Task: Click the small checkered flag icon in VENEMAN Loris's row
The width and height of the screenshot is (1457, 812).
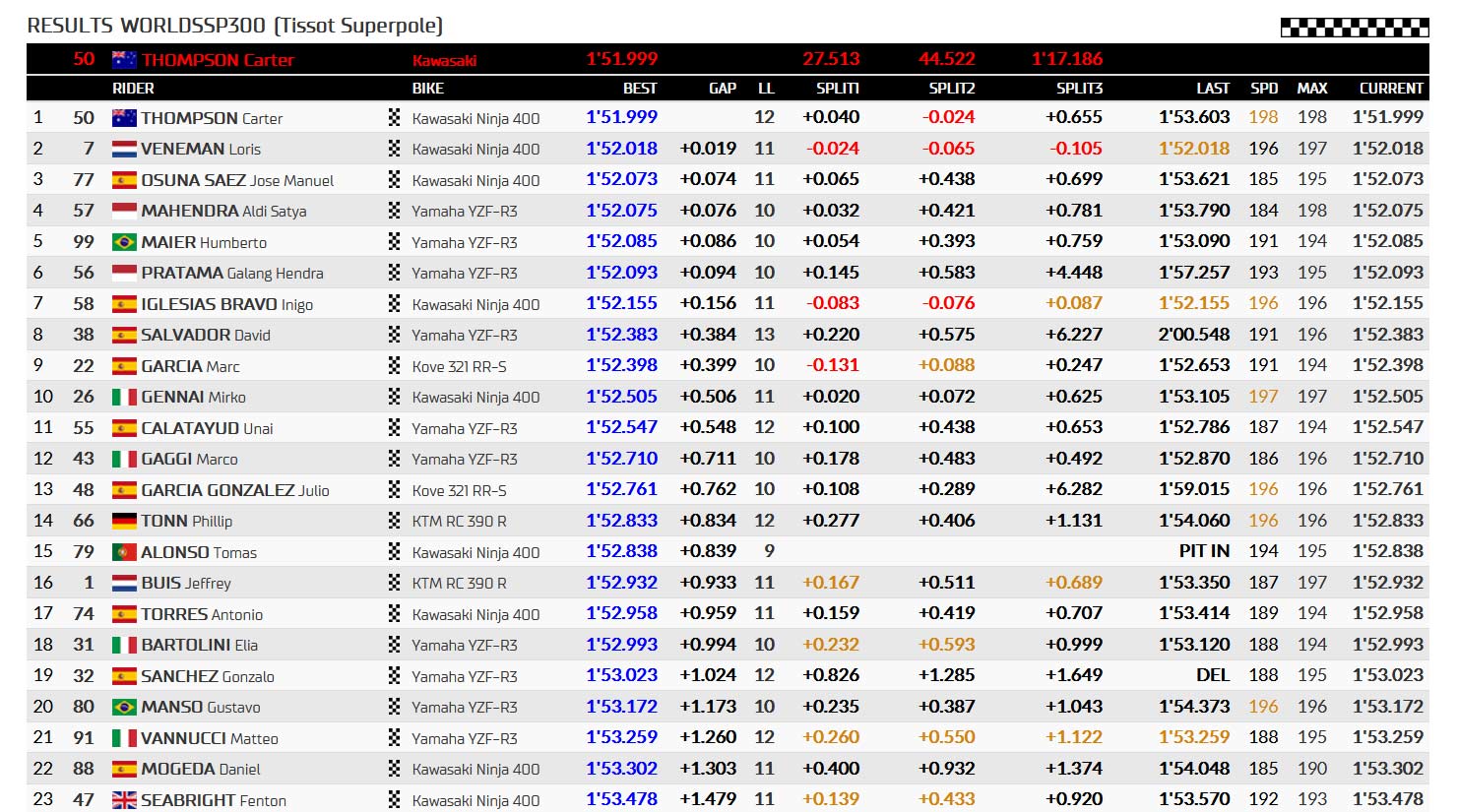Action: click(394, 149)
